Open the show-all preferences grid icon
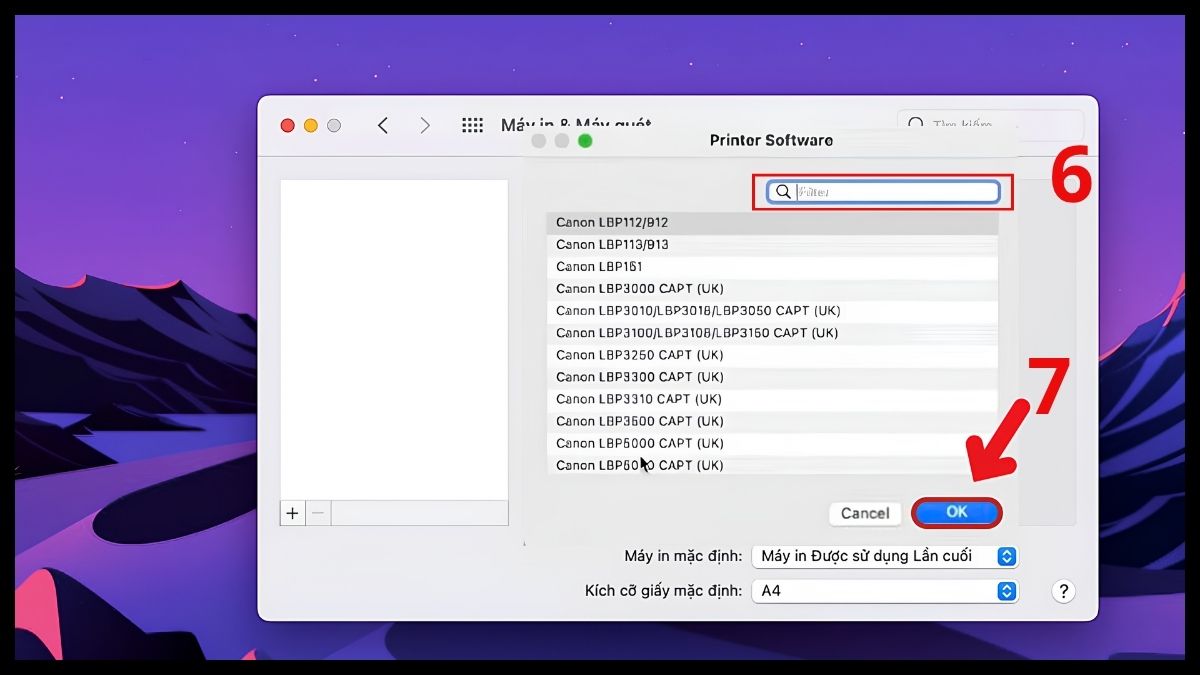Screen dimensions: 1200x675 [x=472, y=125]
